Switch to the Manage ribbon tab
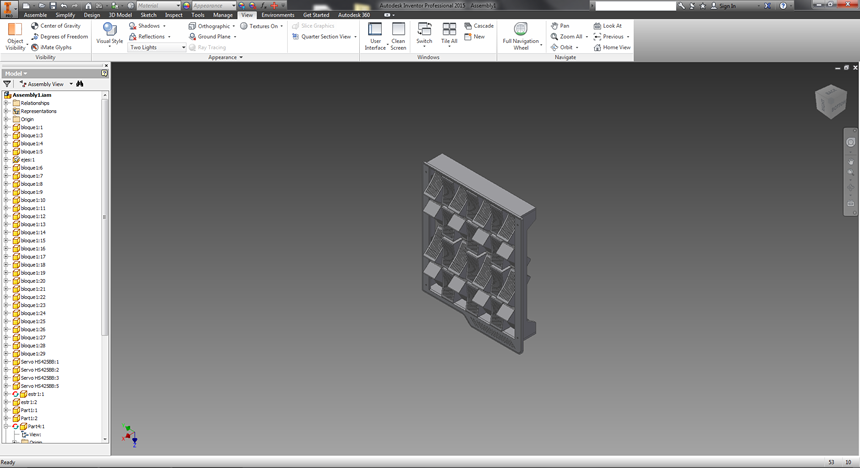This screenshot has height=468, width=860. click(223, 15)
